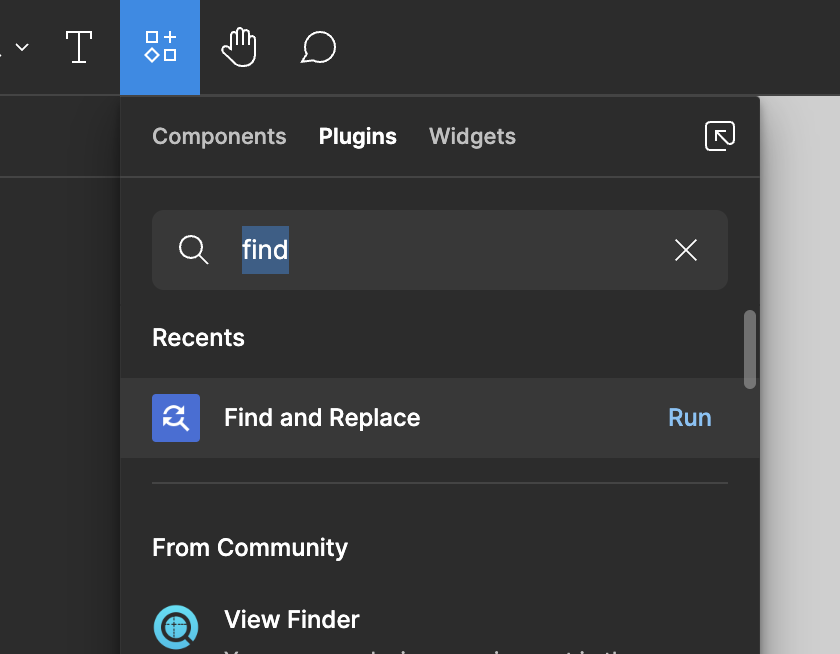Viewport: 840px width, 654px height.
Task: Toggle the Resources tool in toolbar
Action: click(160, 47)
